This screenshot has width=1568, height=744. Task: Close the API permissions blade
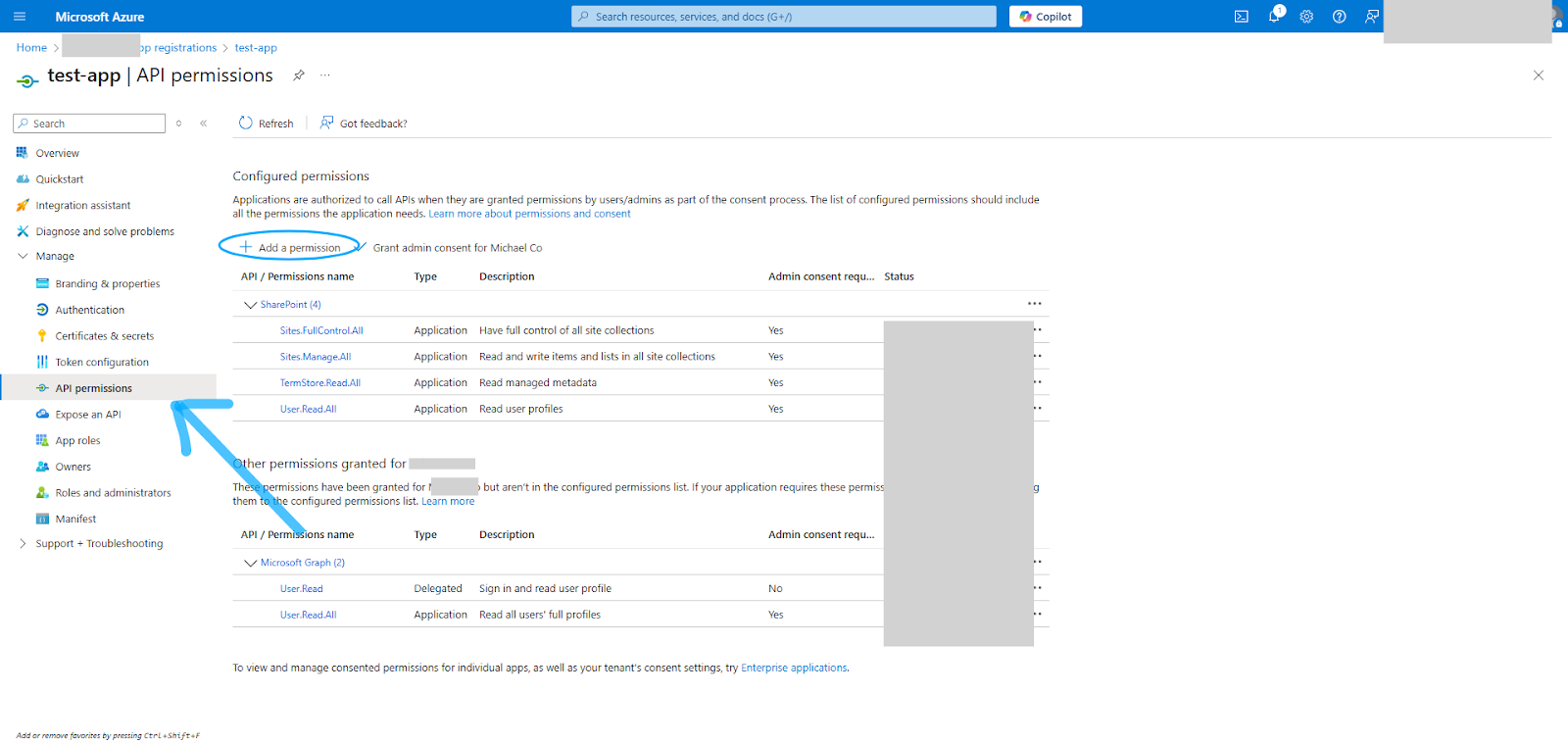(x=1539, y=75)
